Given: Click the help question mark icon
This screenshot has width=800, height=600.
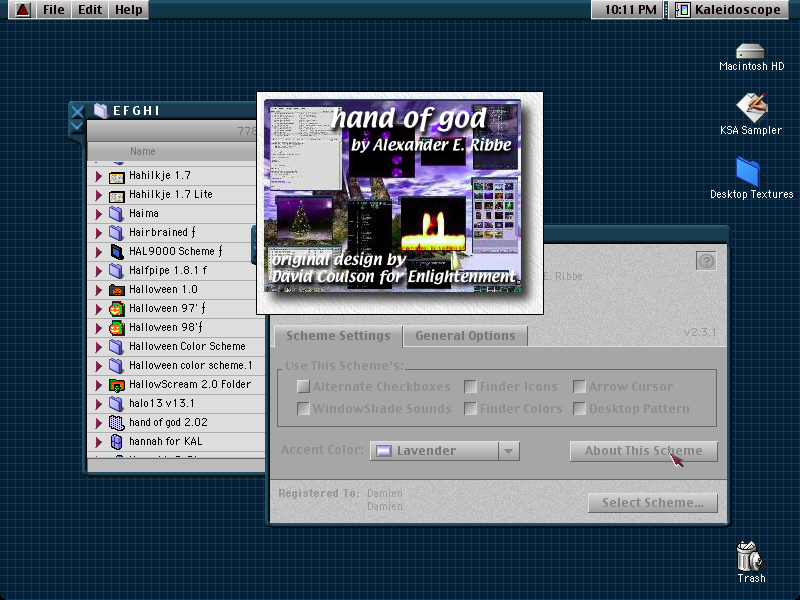Looking at the screenshot, I should pos(706,261).
